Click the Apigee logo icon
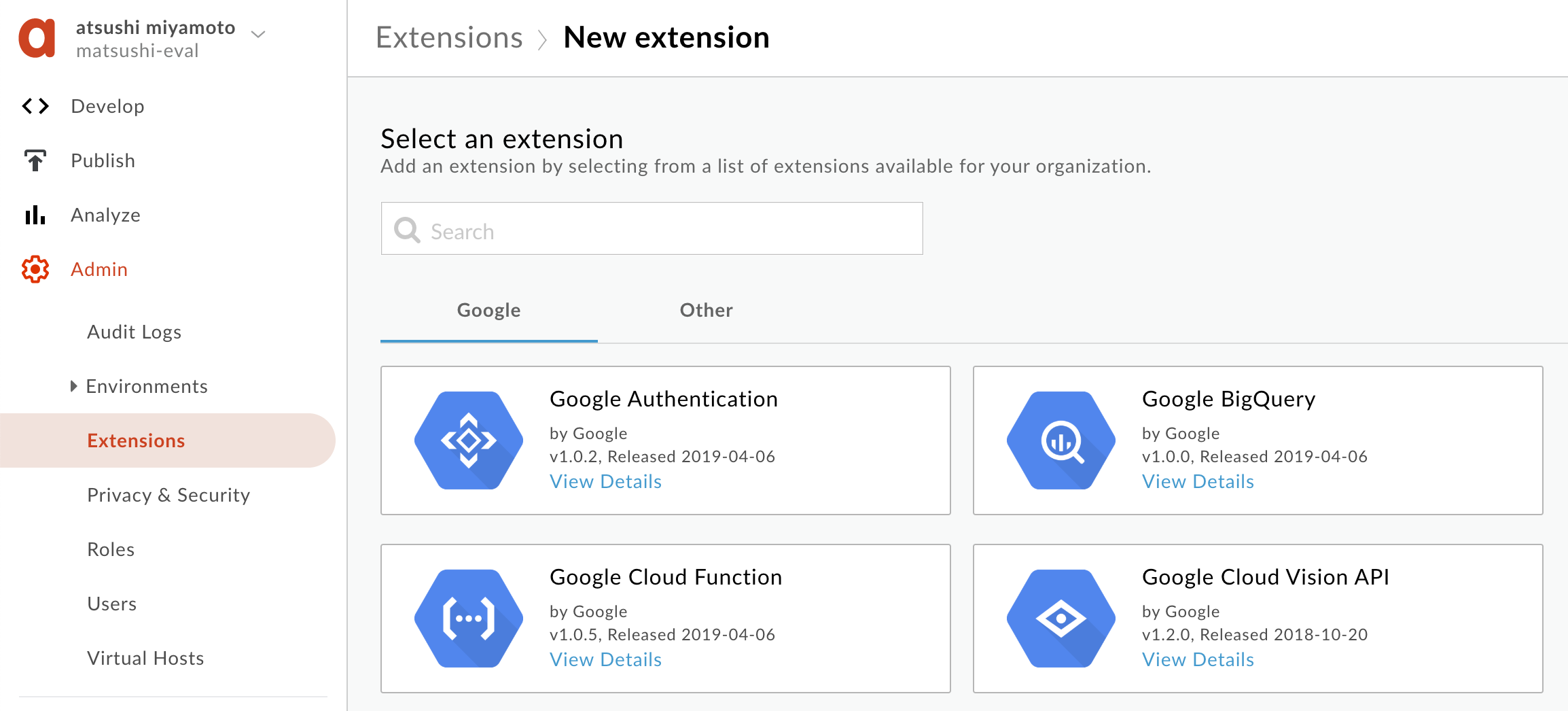1568x711 pixels. 37,38
